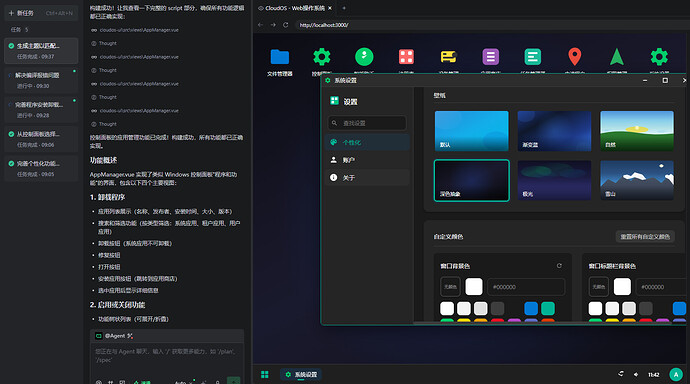
Task: Reload the localhost page
Action: [x=286, y=25]
